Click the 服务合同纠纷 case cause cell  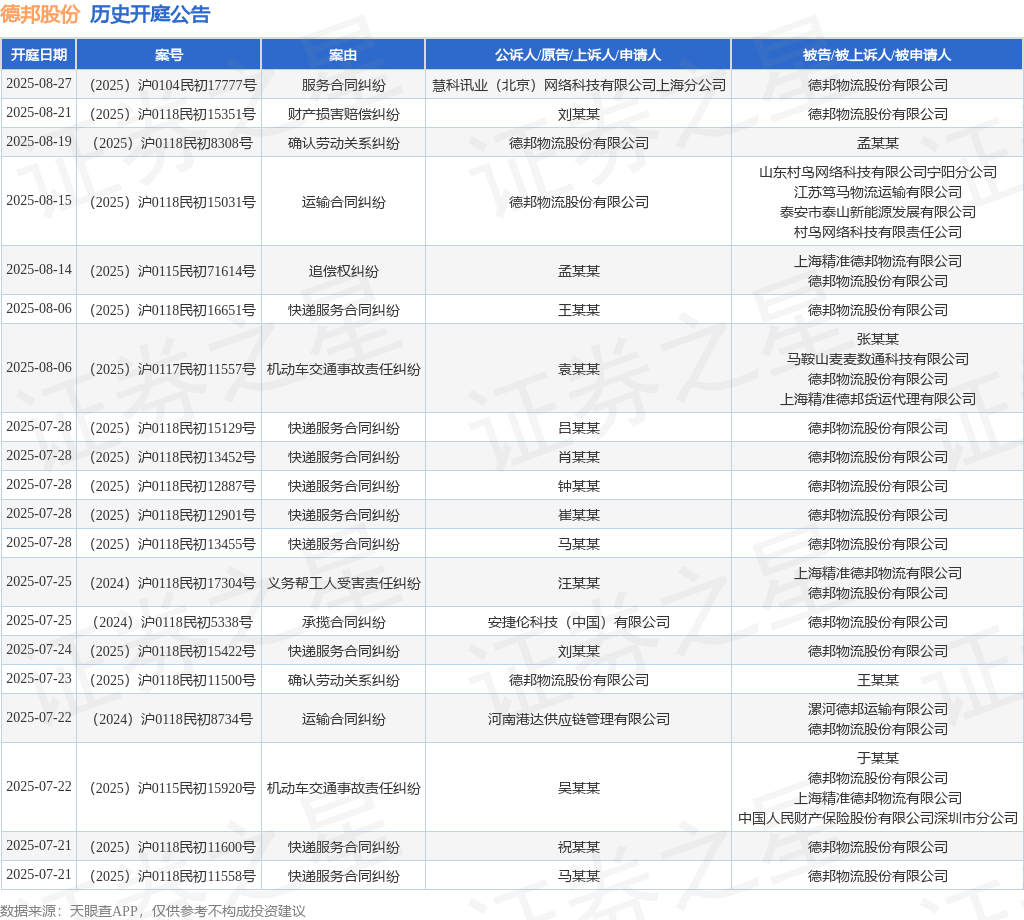click(344, 86)
